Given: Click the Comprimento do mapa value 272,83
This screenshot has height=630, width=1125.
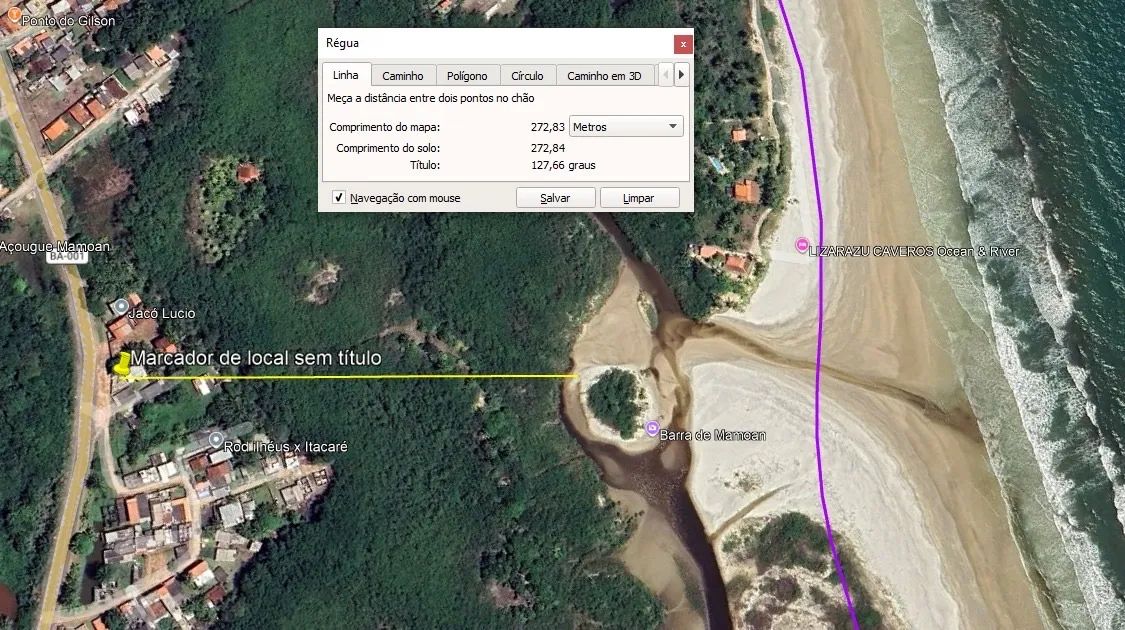Looking at the screenshot, I should pyautogui.click(x=547, y=127).
